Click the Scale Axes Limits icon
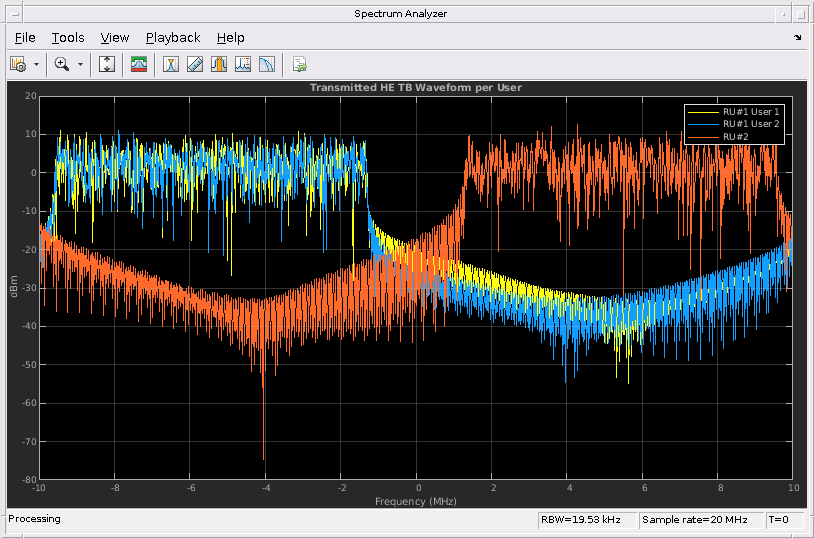814x538 pixels. [x=108, y=64]
